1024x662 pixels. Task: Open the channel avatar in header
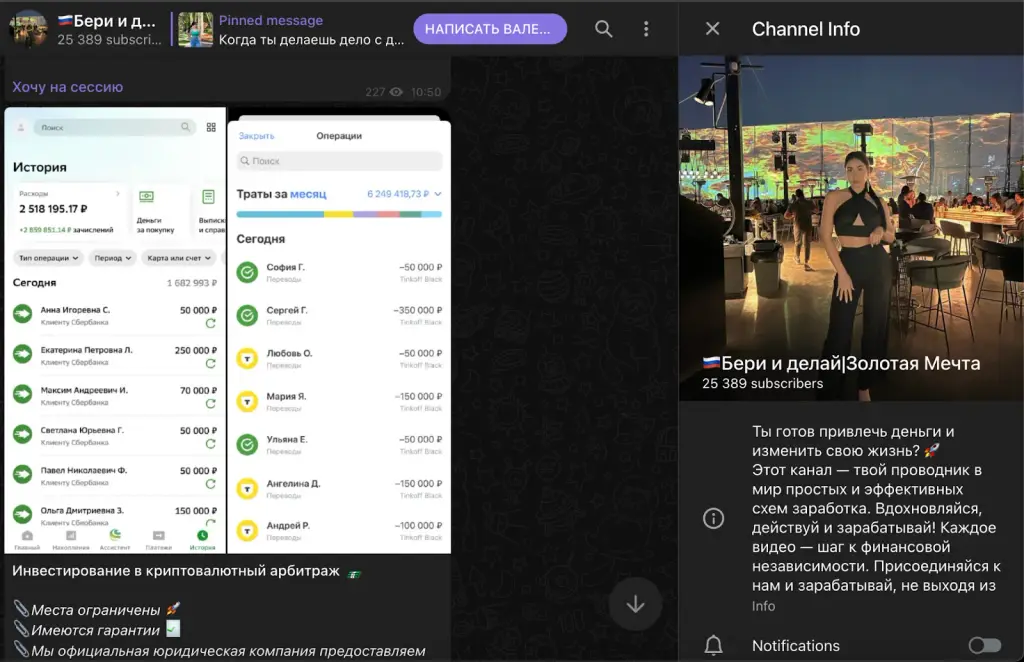coord(28,29)
